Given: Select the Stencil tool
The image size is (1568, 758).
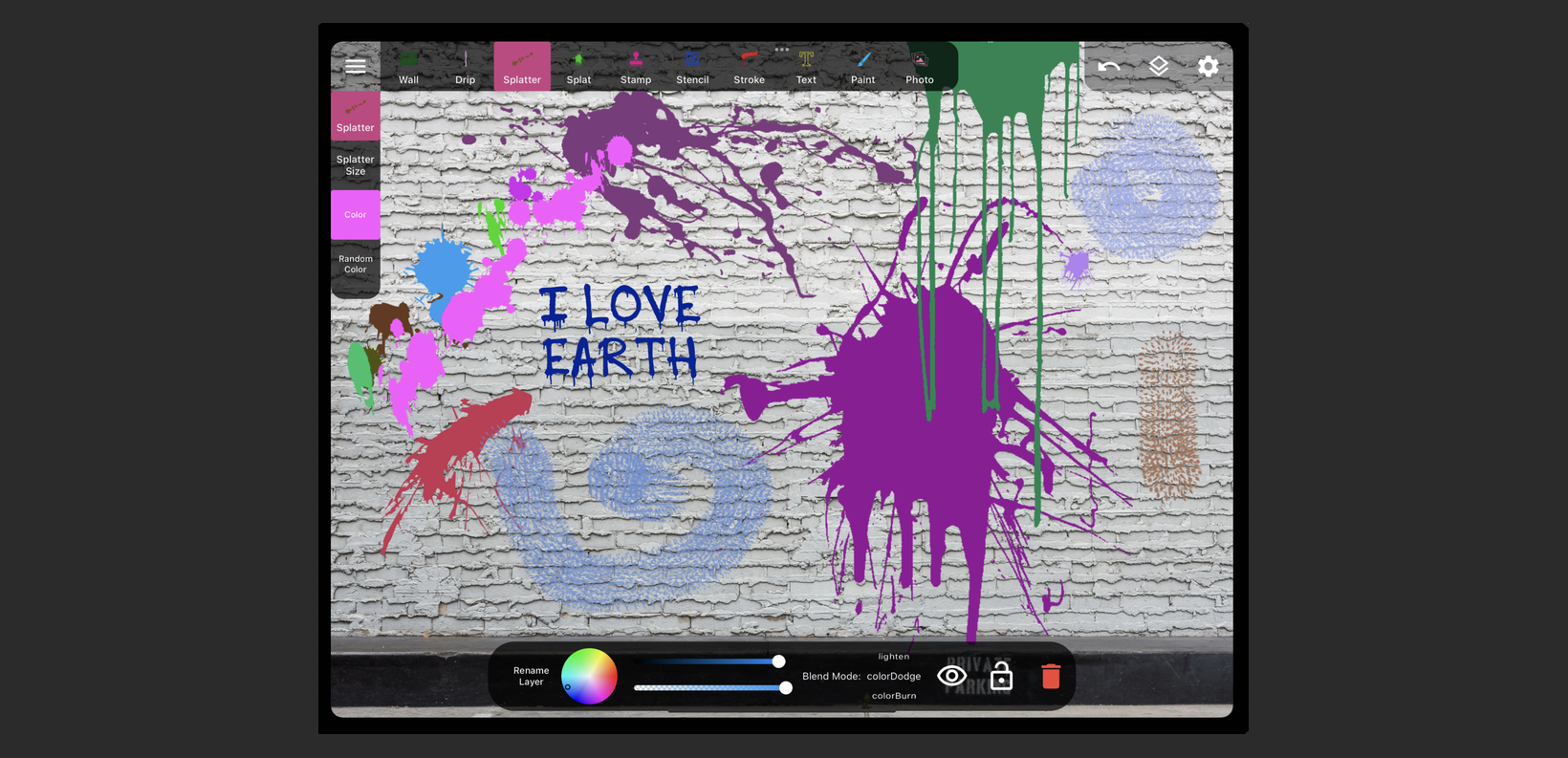Looking at the screenshot, I should pos(692,67).
